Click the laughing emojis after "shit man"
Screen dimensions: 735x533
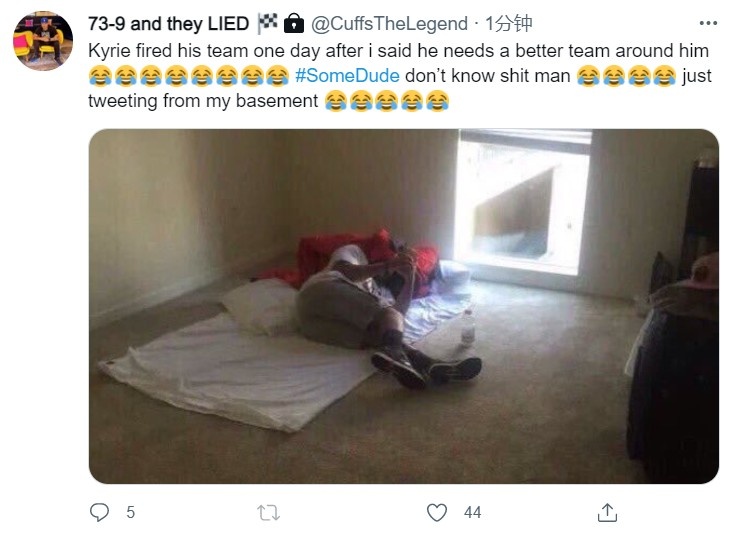click(626, 76)
